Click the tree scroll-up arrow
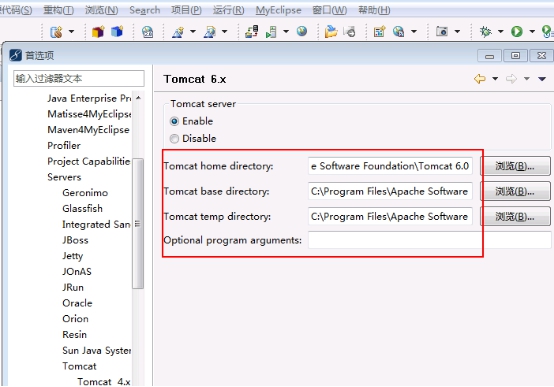This screenshot has height=387, width=554. 138,98
